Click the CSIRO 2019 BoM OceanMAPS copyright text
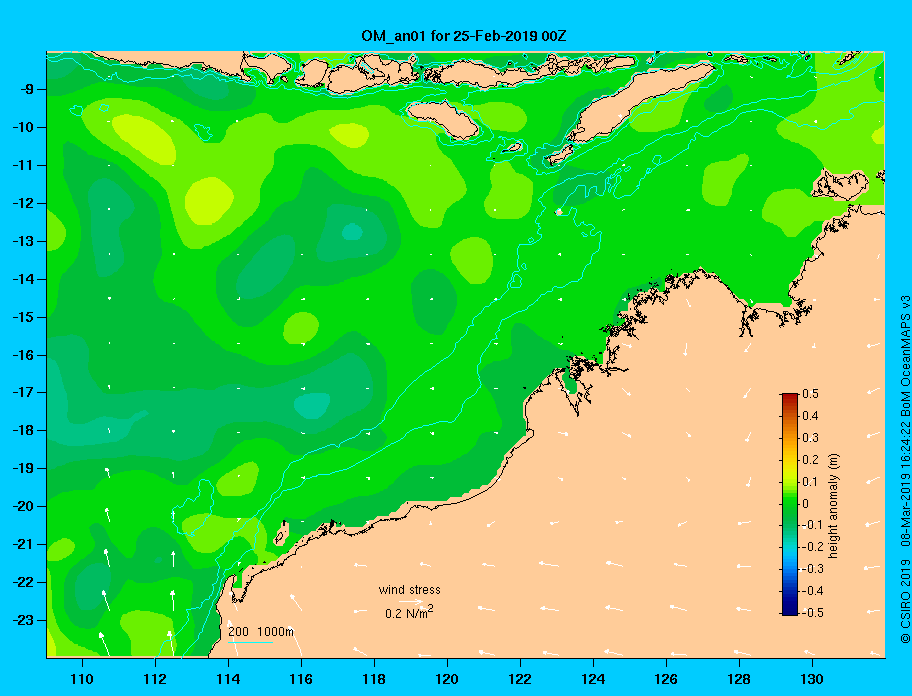 pyautogui.click(x=905, y=469)
